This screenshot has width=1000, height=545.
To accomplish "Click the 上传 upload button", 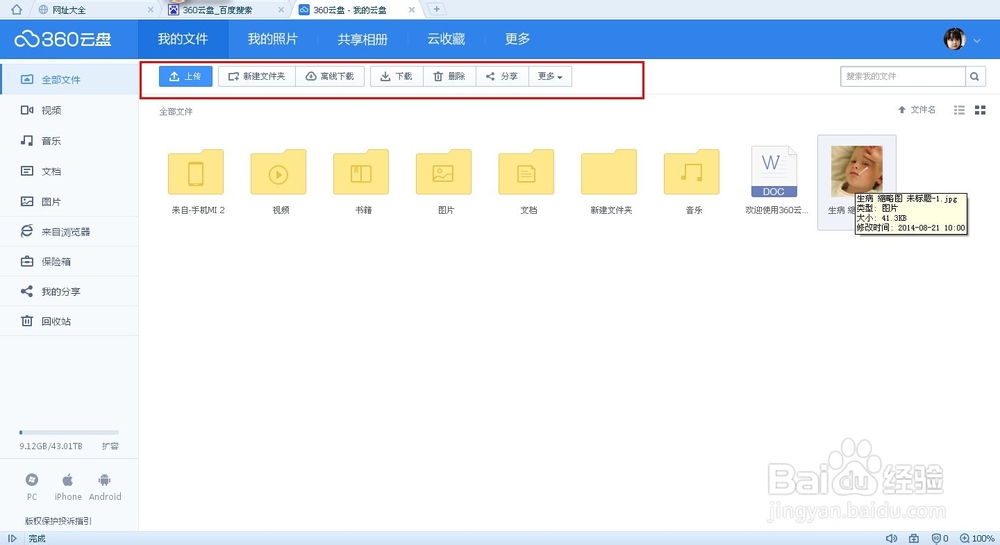I will pos(186,76).
